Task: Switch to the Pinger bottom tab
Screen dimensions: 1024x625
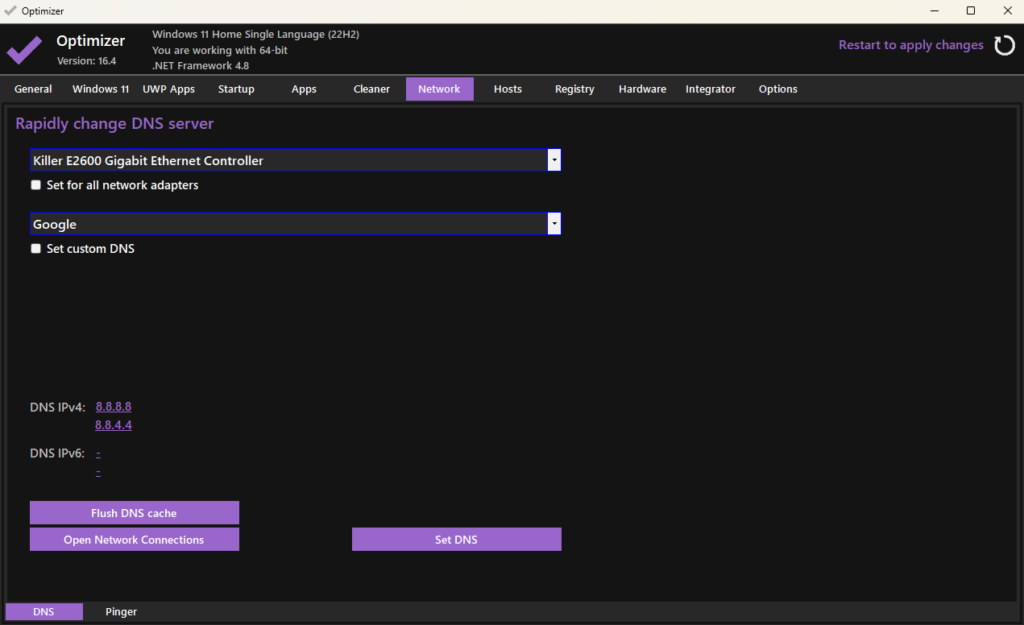Action: (121, 611)
